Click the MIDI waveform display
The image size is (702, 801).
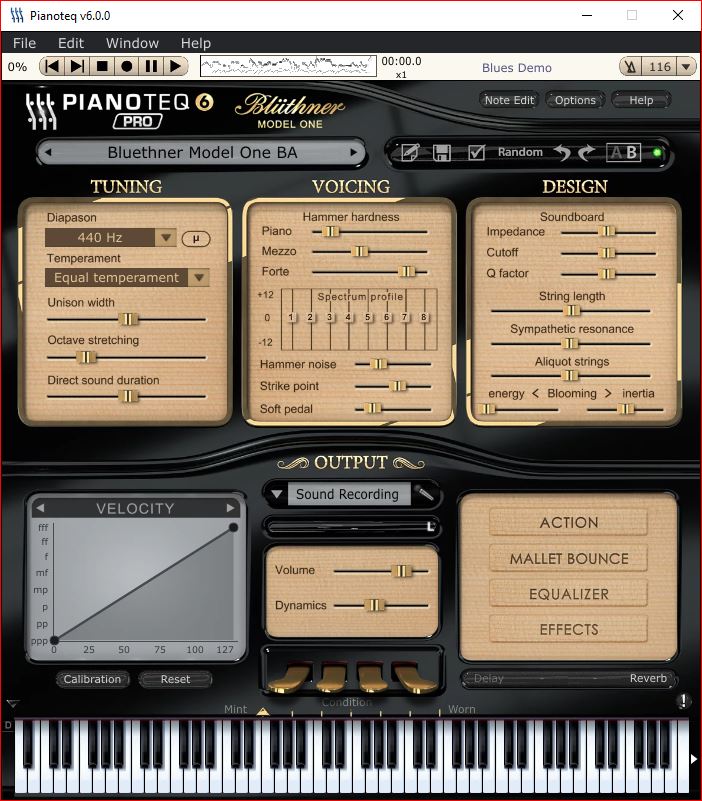(288, 66)
